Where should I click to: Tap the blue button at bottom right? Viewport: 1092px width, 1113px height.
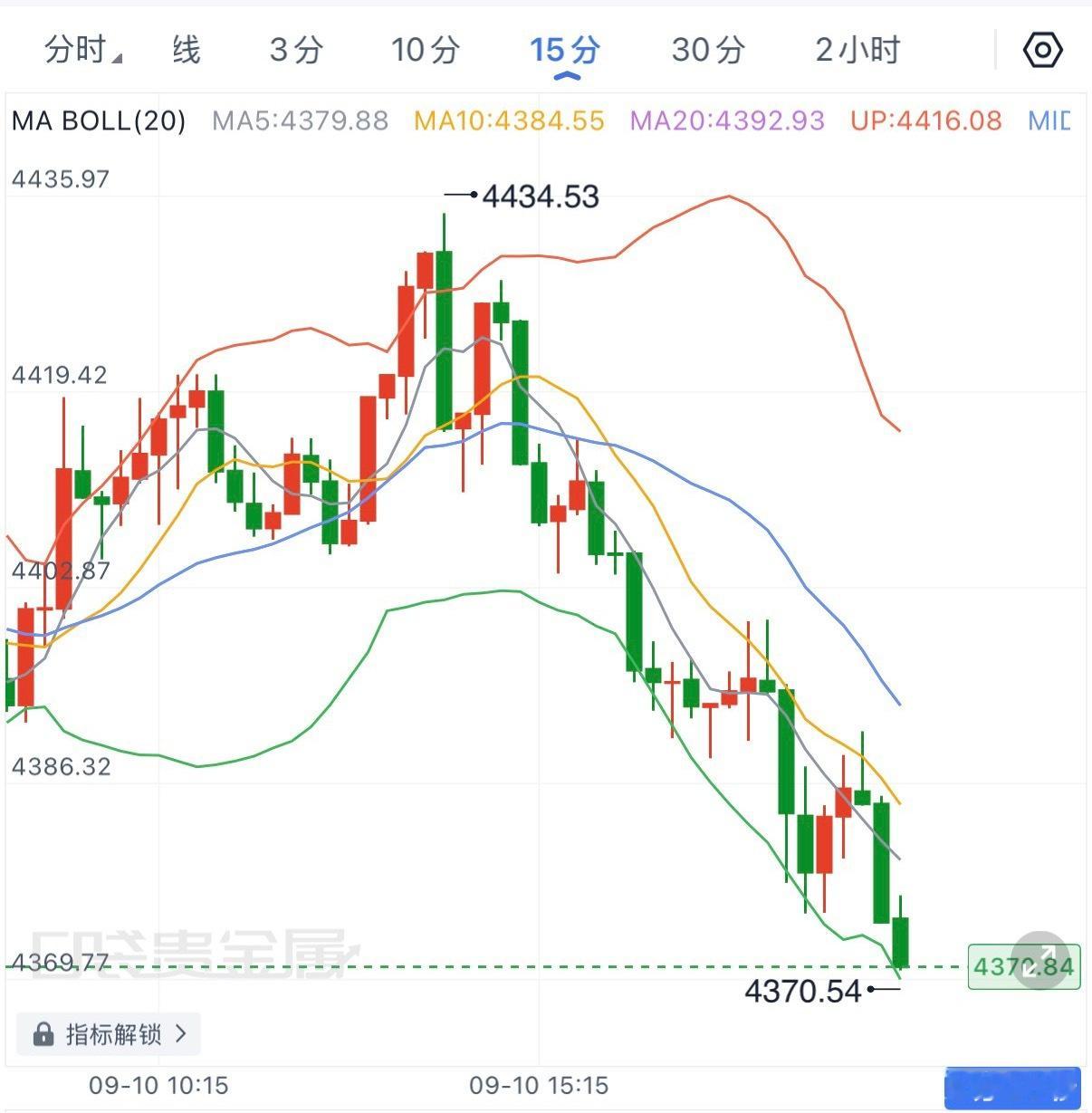[1012, 1088]
